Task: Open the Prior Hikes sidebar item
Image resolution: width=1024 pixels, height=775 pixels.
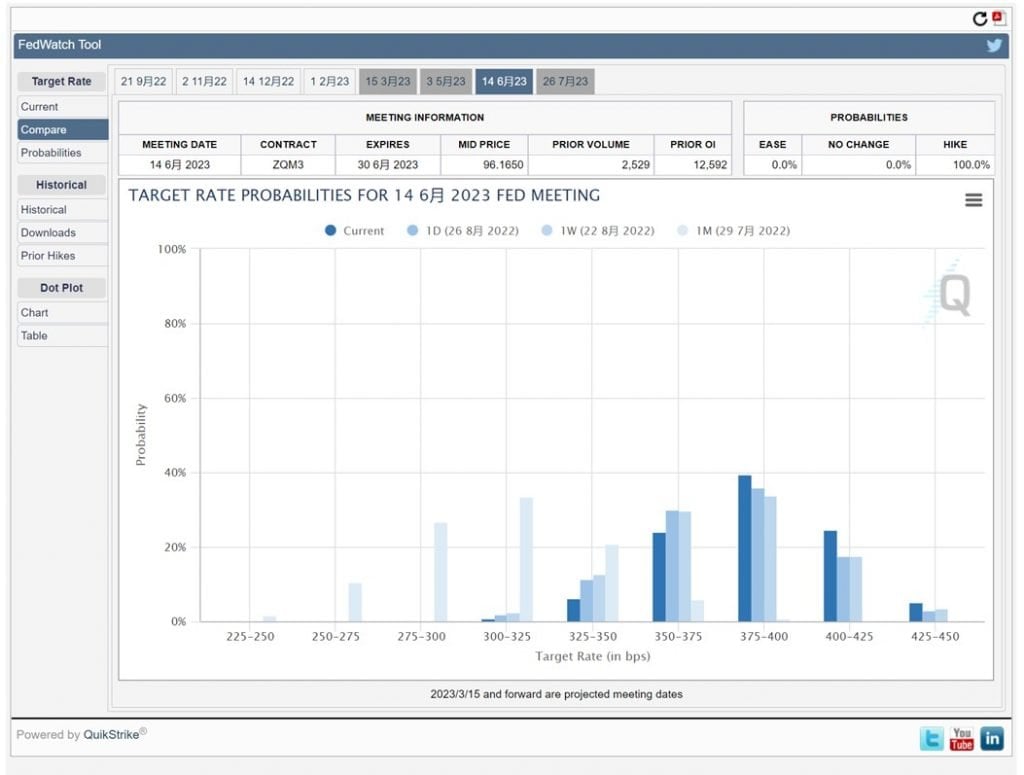Action: tap(63, 255)
